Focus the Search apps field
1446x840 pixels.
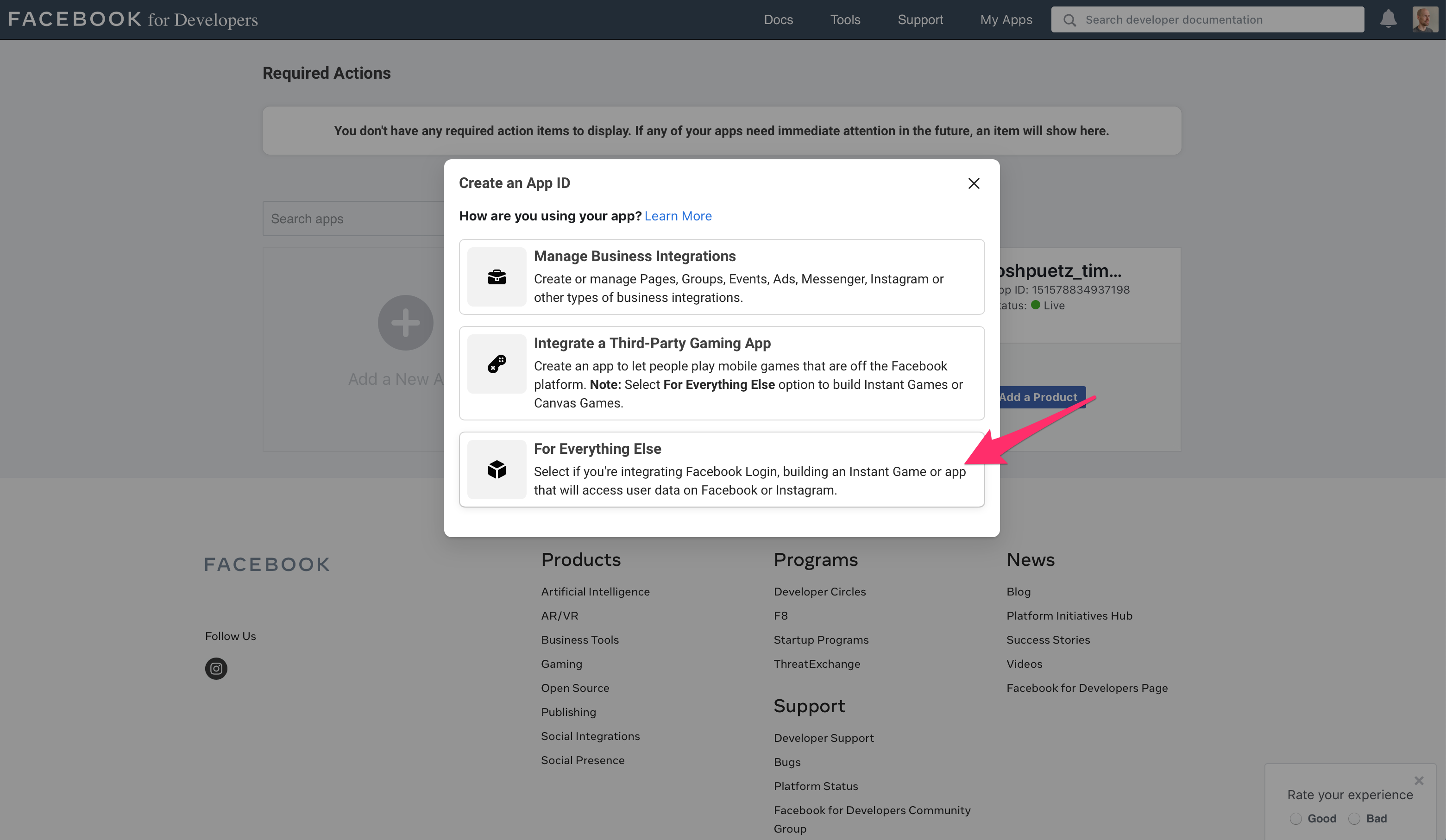point(353,219)
